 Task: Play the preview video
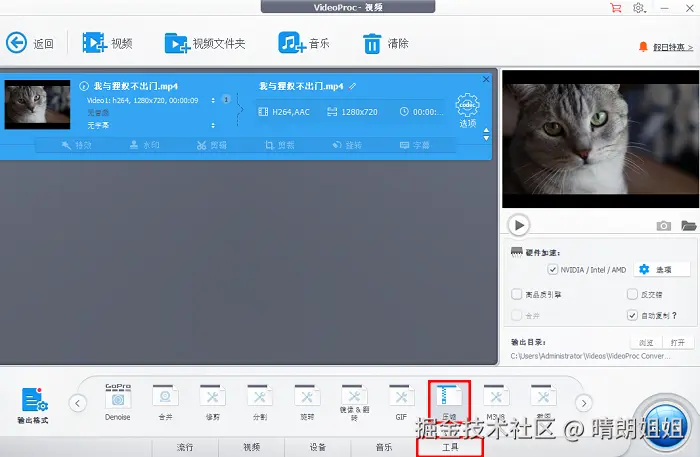click(519, 225)
